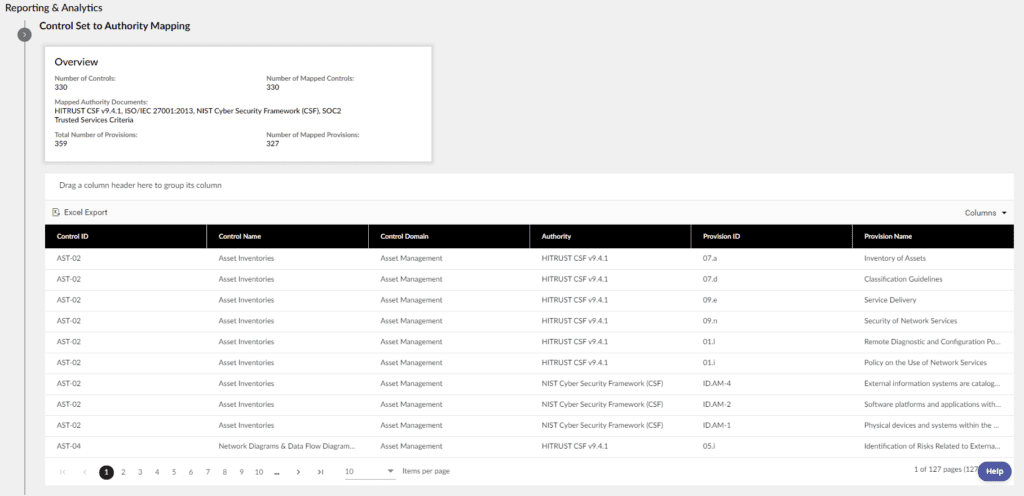Sort by Control Name column header

coord(240,237)
